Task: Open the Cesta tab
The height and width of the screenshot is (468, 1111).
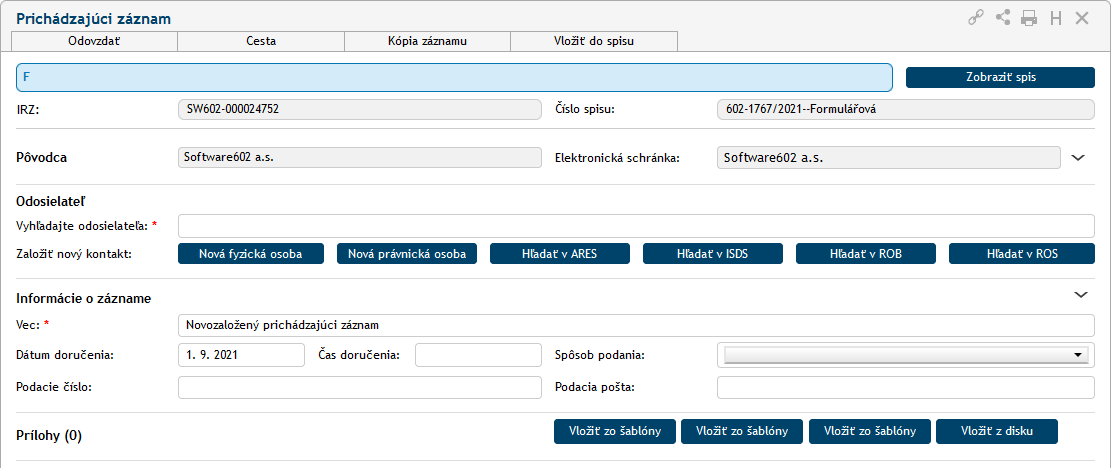Action: coord(261,42)
